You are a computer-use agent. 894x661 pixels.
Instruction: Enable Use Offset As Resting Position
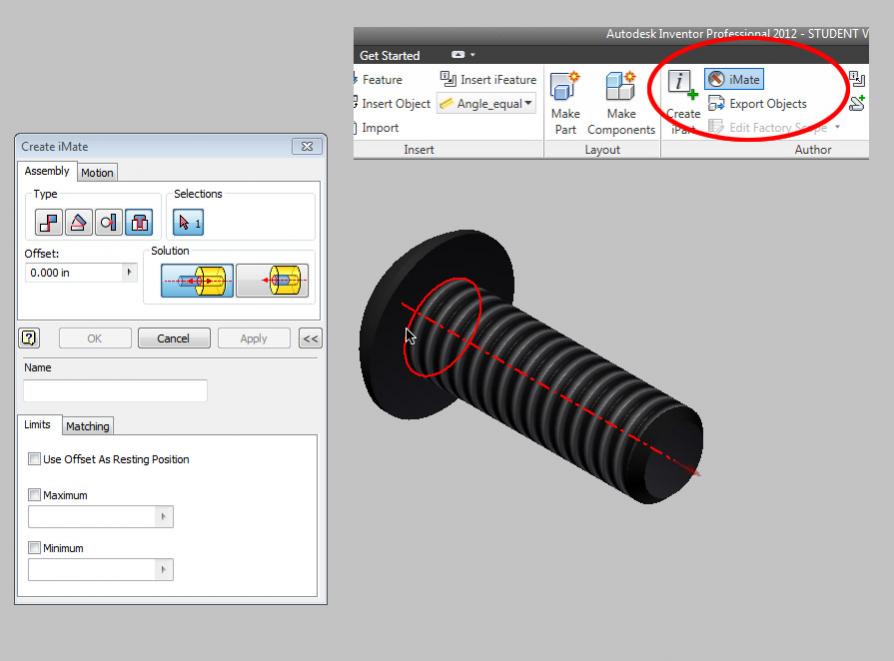click(36, 460)
